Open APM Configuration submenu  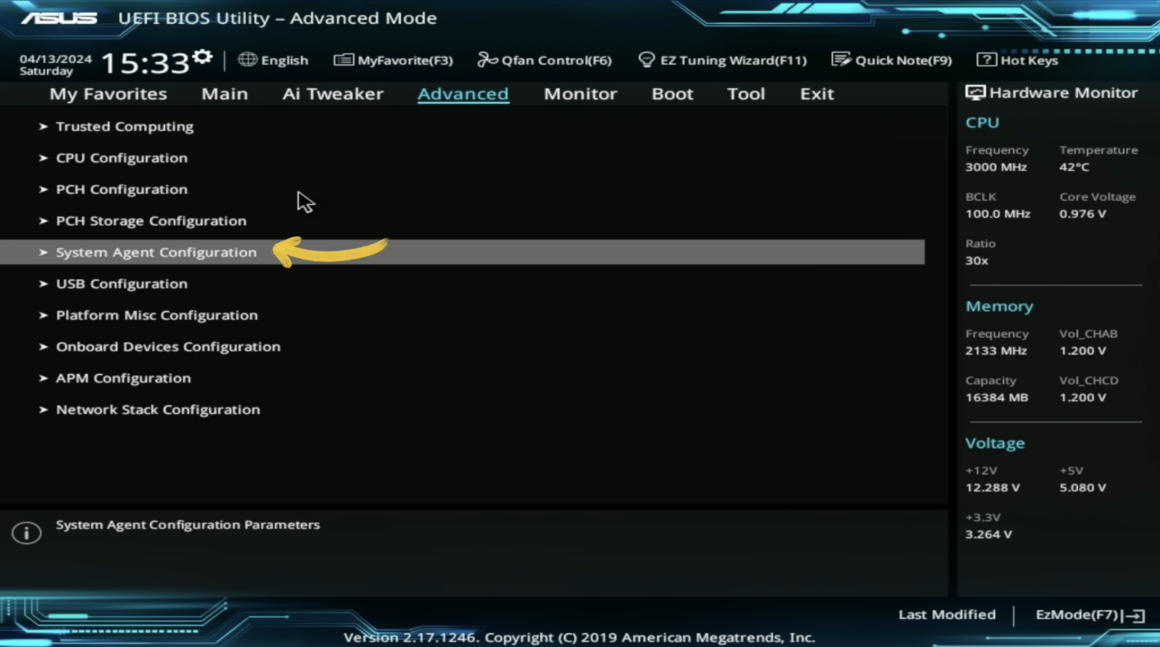pyautogui.click(x=124, y=378)
